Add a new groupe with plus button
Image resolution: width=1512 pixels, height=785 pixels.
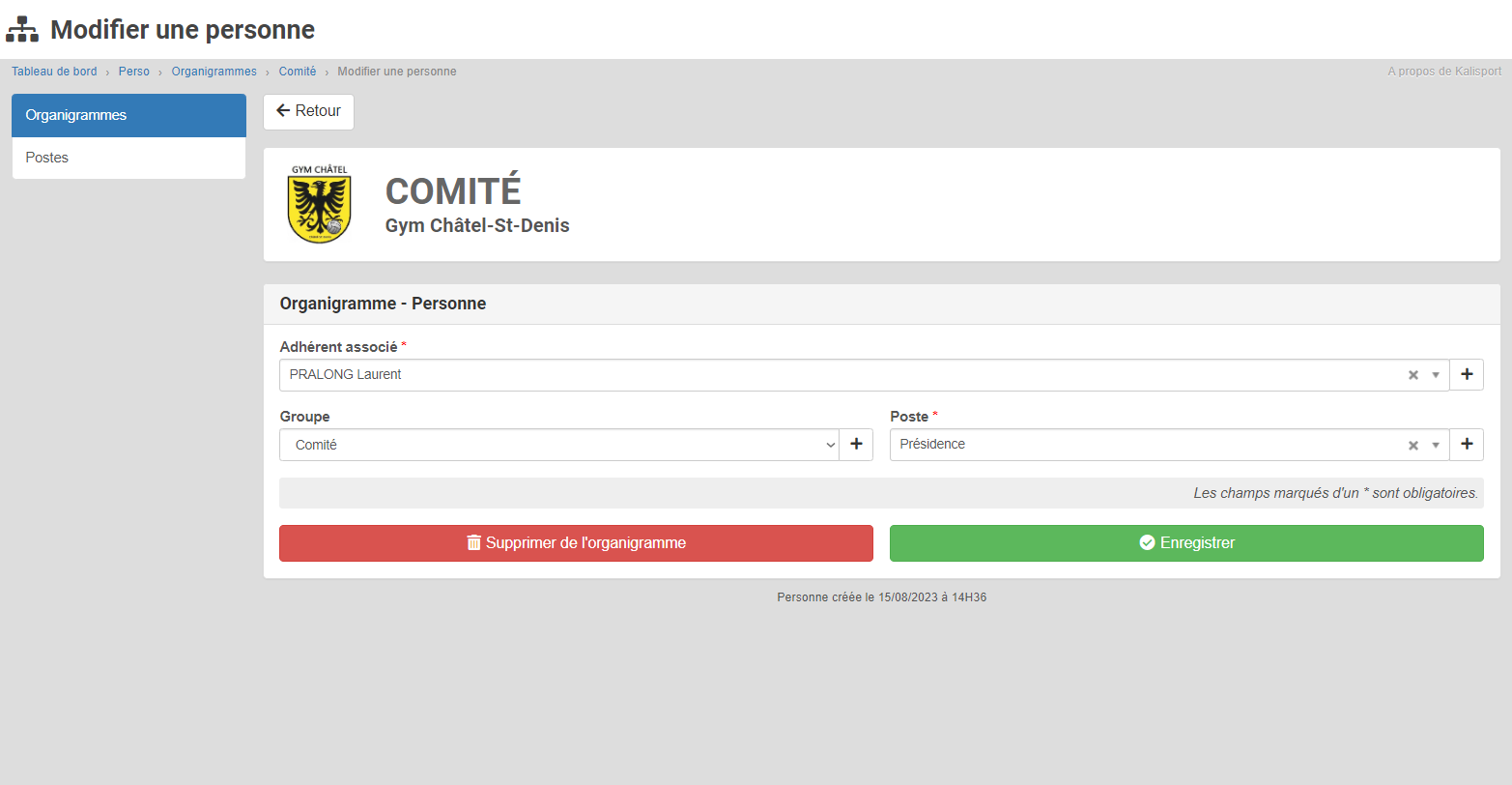[856, 445]
